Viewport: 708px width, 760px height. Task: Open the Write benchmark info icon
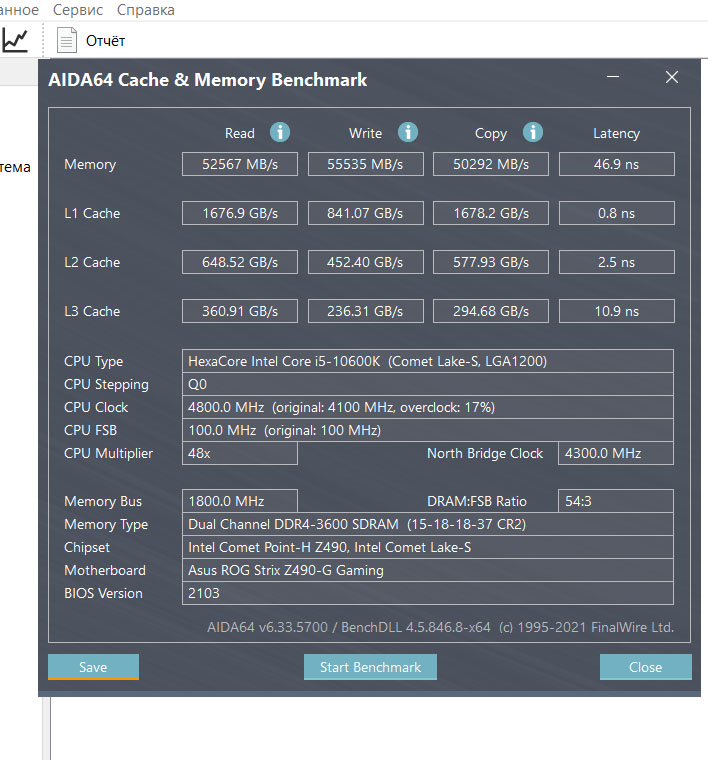[408, 132]
